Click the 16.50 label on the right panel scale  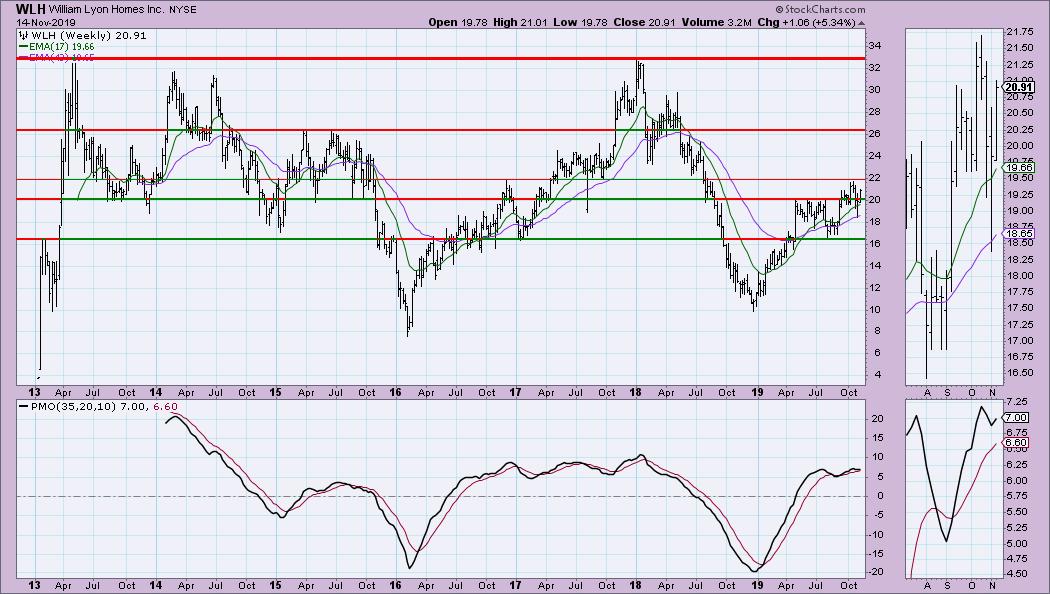[x=1019, y=373]
